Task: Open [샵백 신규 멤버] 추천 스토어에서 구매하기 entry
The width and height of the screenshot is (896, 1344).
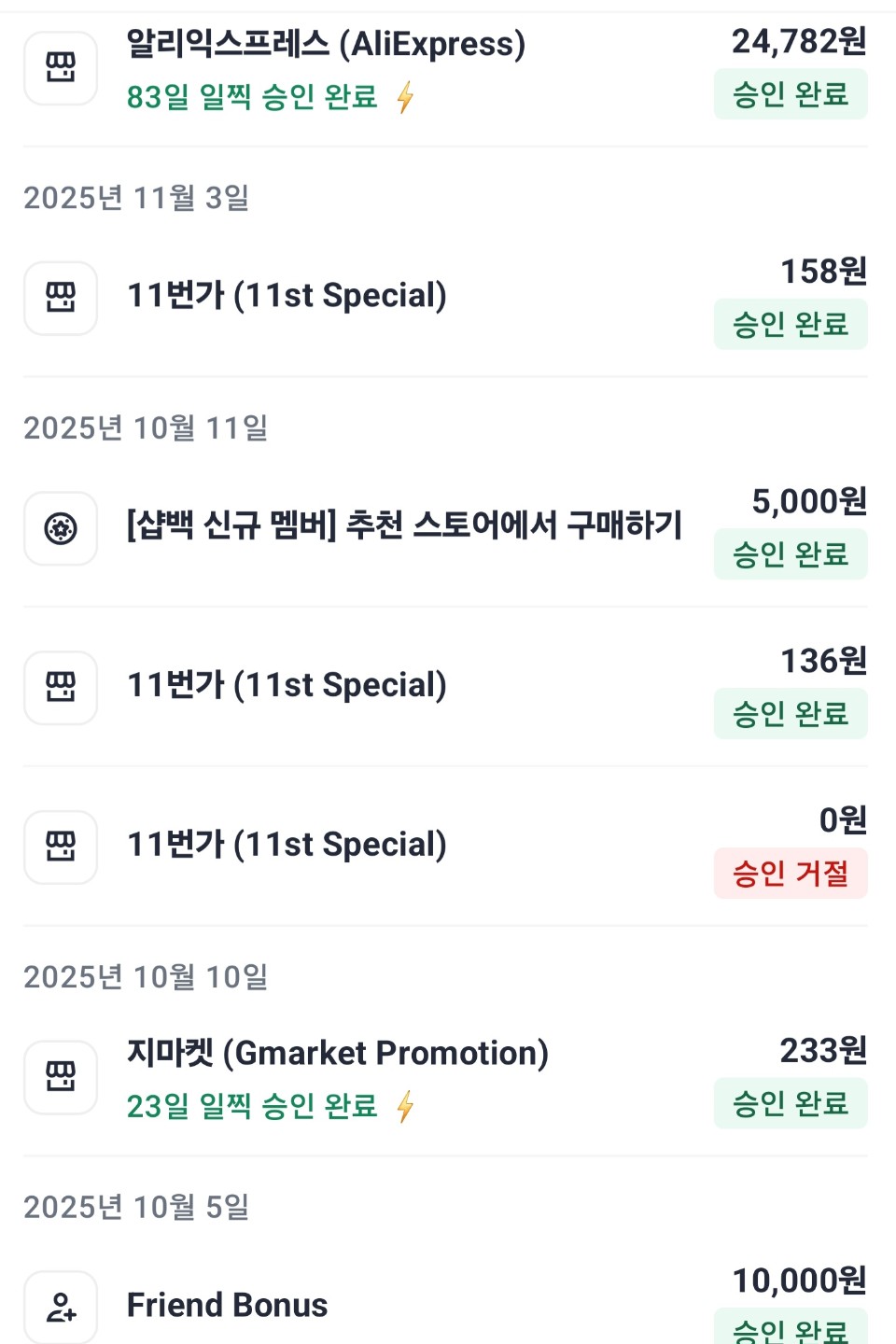Action: [404, 525]
